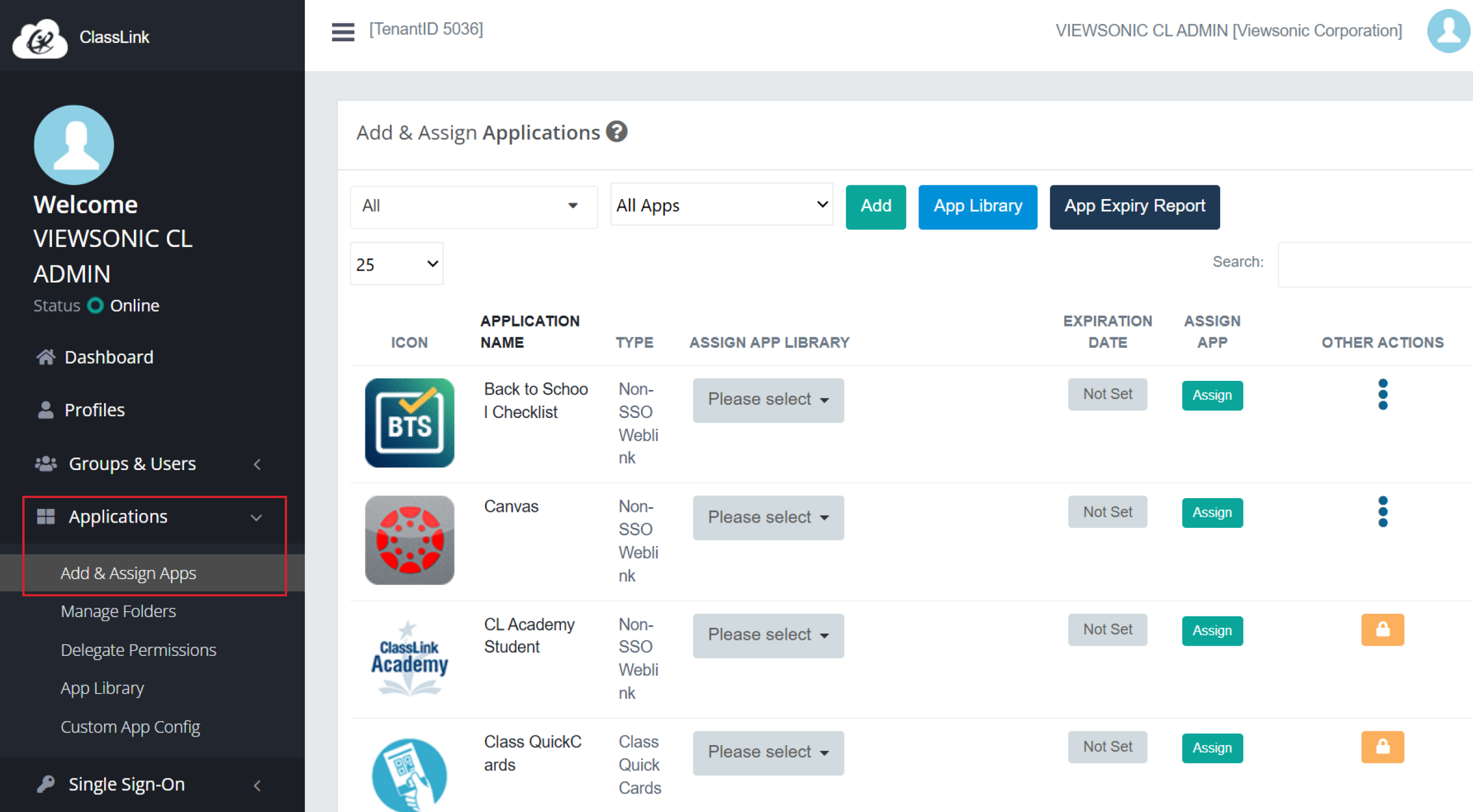Screen dimensions: 1473x812
Task: Click Assign button for CL Academy Student
Action: [x=1211, y=630]
